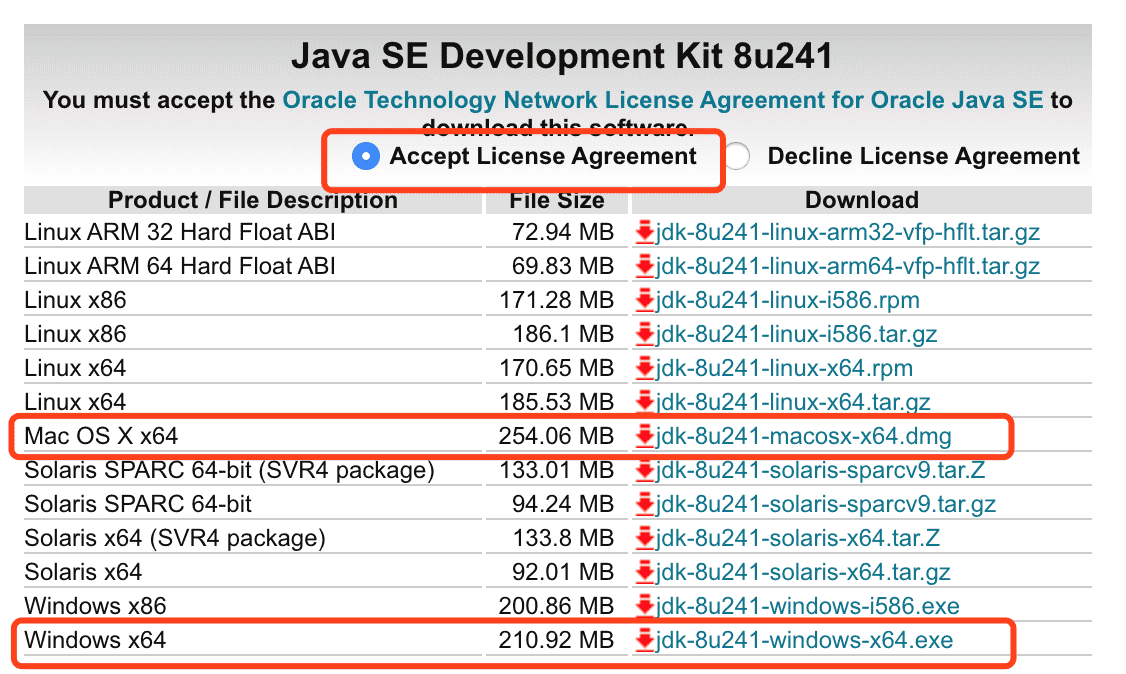
Task: Click the 210.92 MB file size cell
Action: [x=557, y=640]
